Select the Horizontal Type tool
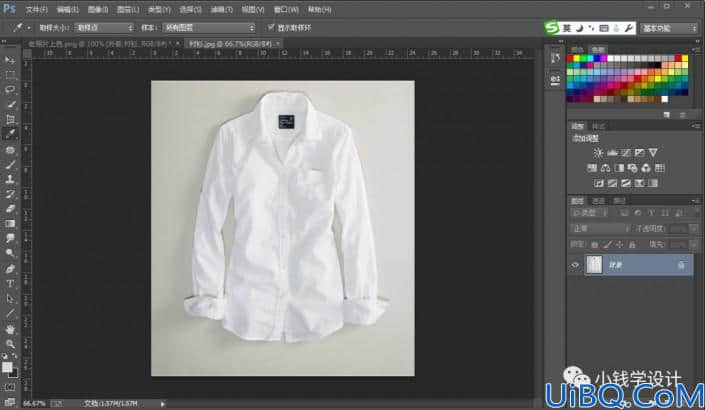705x410 pixels. 10,284
